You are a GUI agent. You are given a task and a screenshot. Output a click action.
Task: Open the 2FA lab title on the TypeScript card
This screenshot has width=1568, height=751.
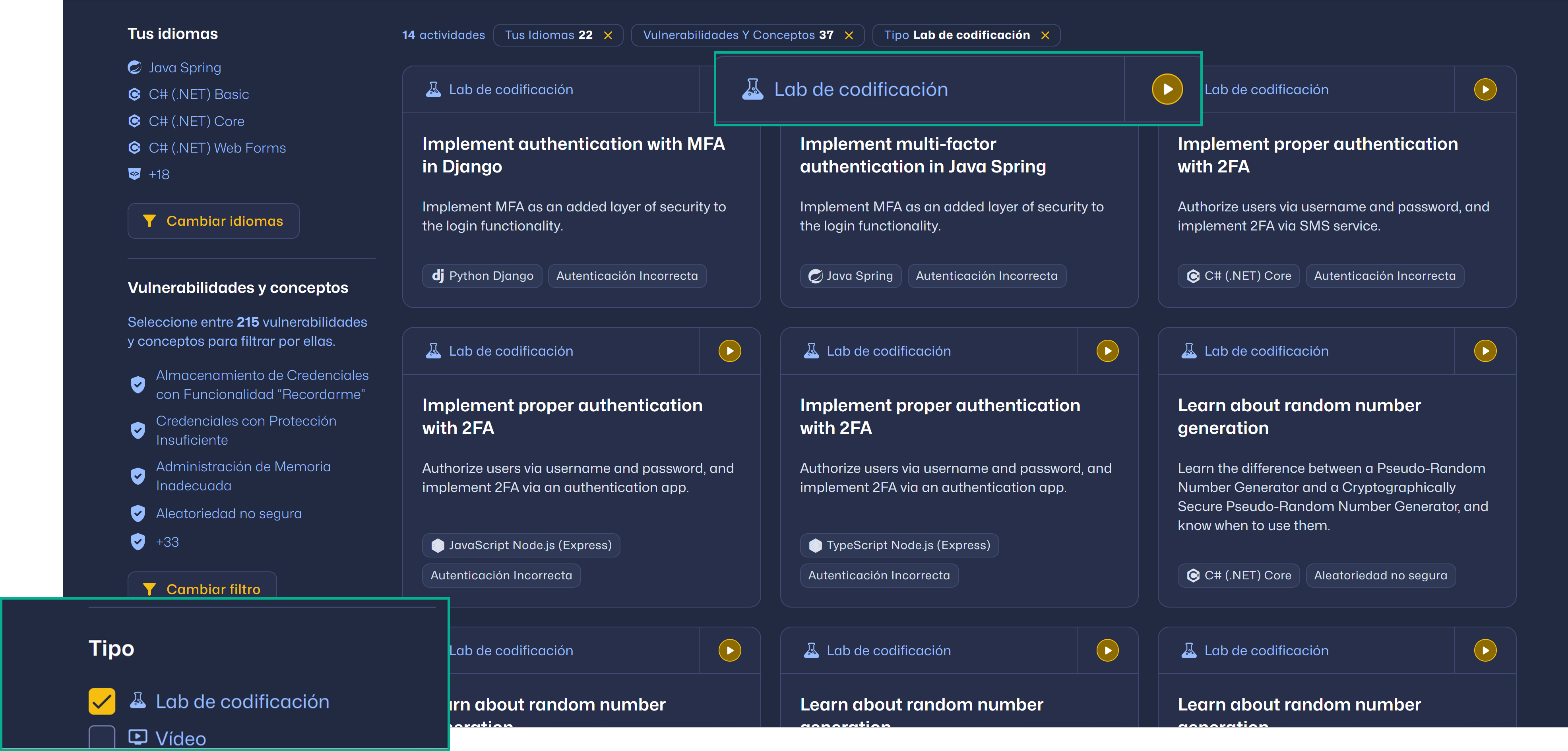click(940, 417)
